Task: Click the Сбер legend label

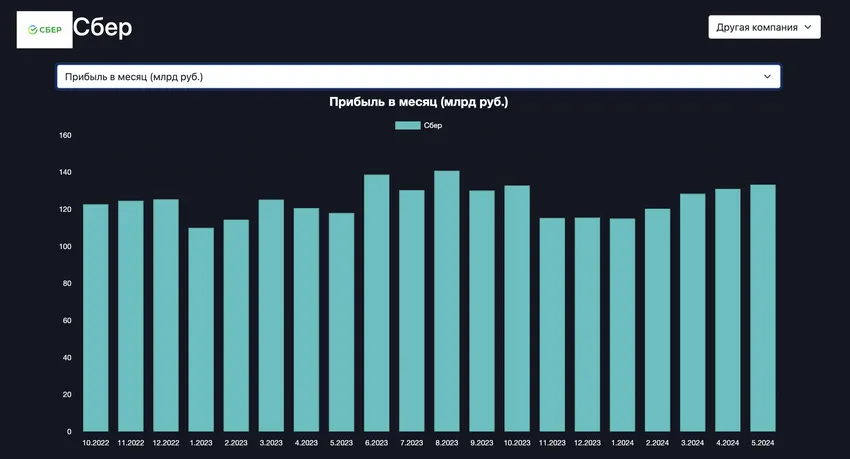Action: [x=433, y=125]
